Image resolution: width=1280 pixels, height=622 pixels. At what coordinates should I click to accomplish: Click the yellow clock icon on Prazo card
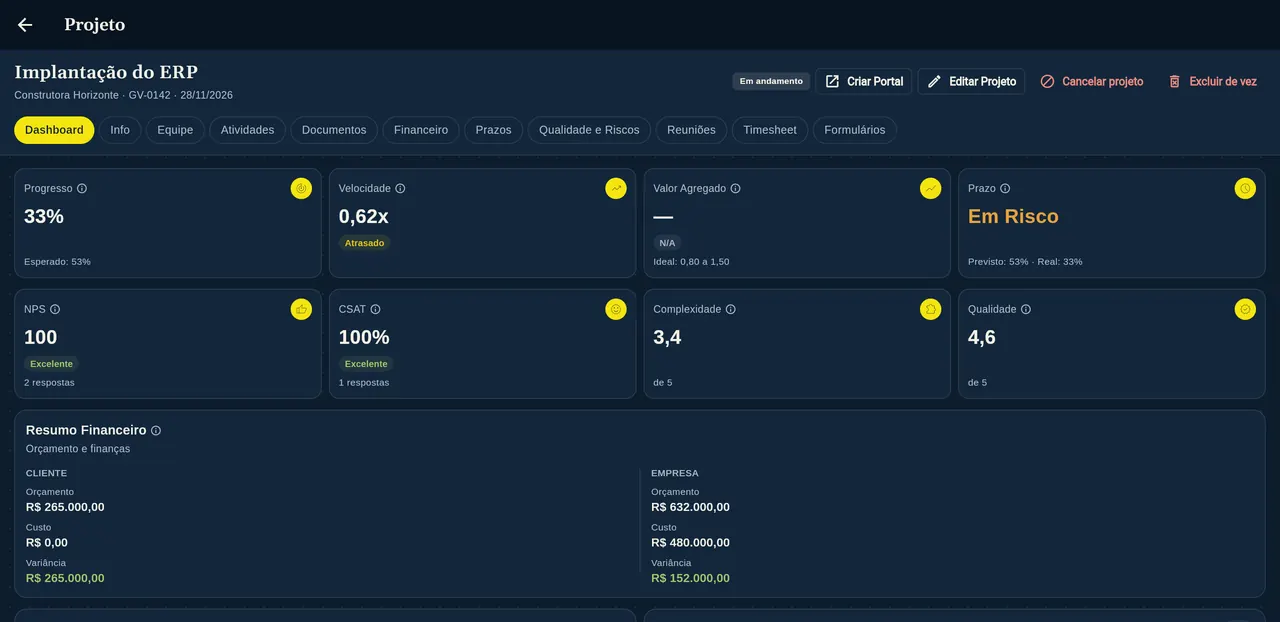tap(1245, 188)
